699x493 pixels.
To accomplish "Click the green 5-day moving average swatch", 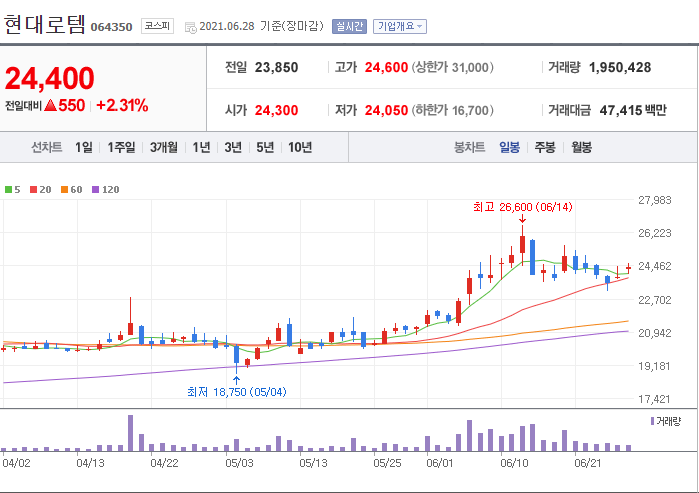I will [x=8, y=189].
